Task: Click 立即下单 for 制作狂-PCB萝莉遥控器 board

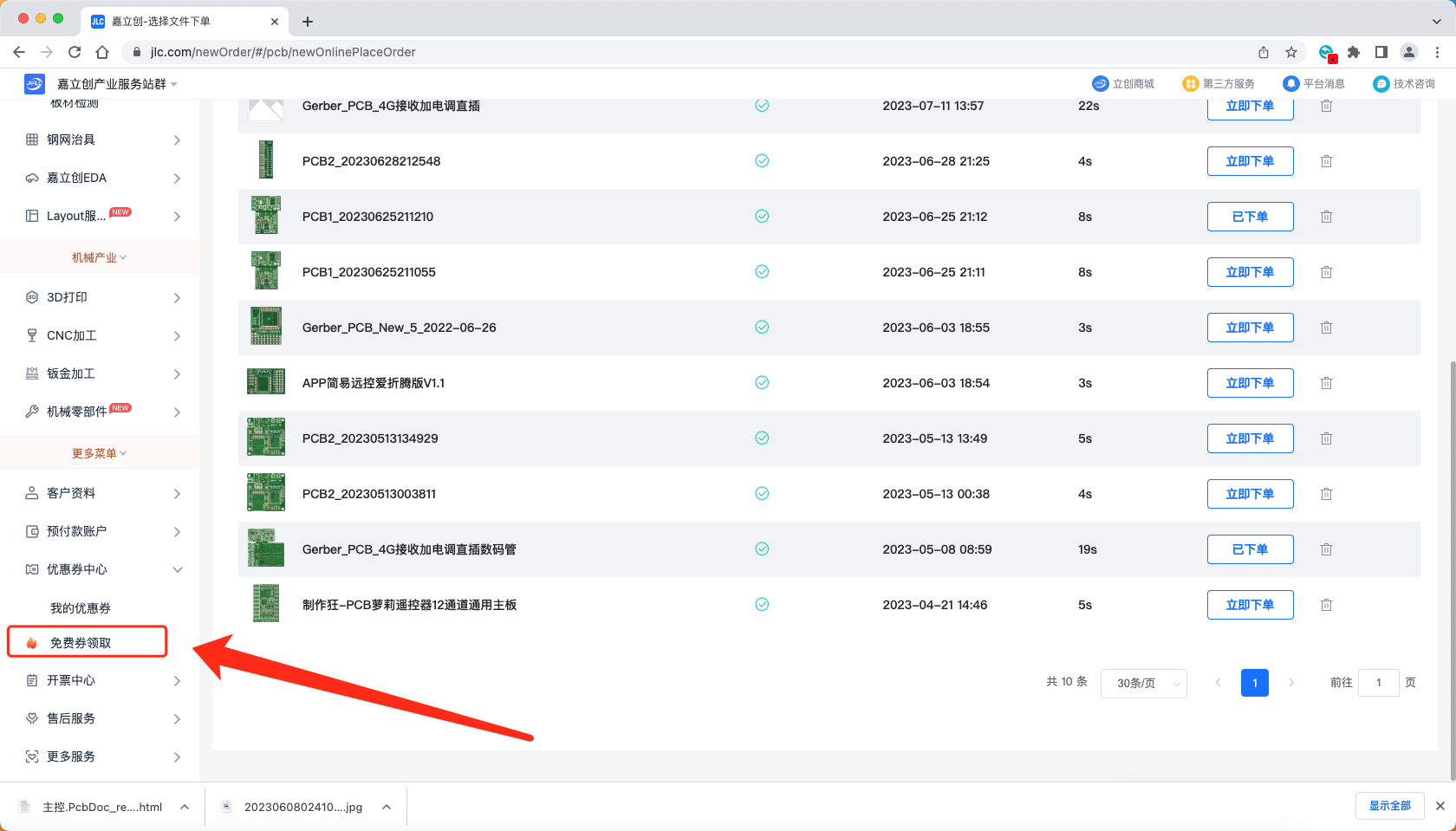Action: tap(1250, 605)
